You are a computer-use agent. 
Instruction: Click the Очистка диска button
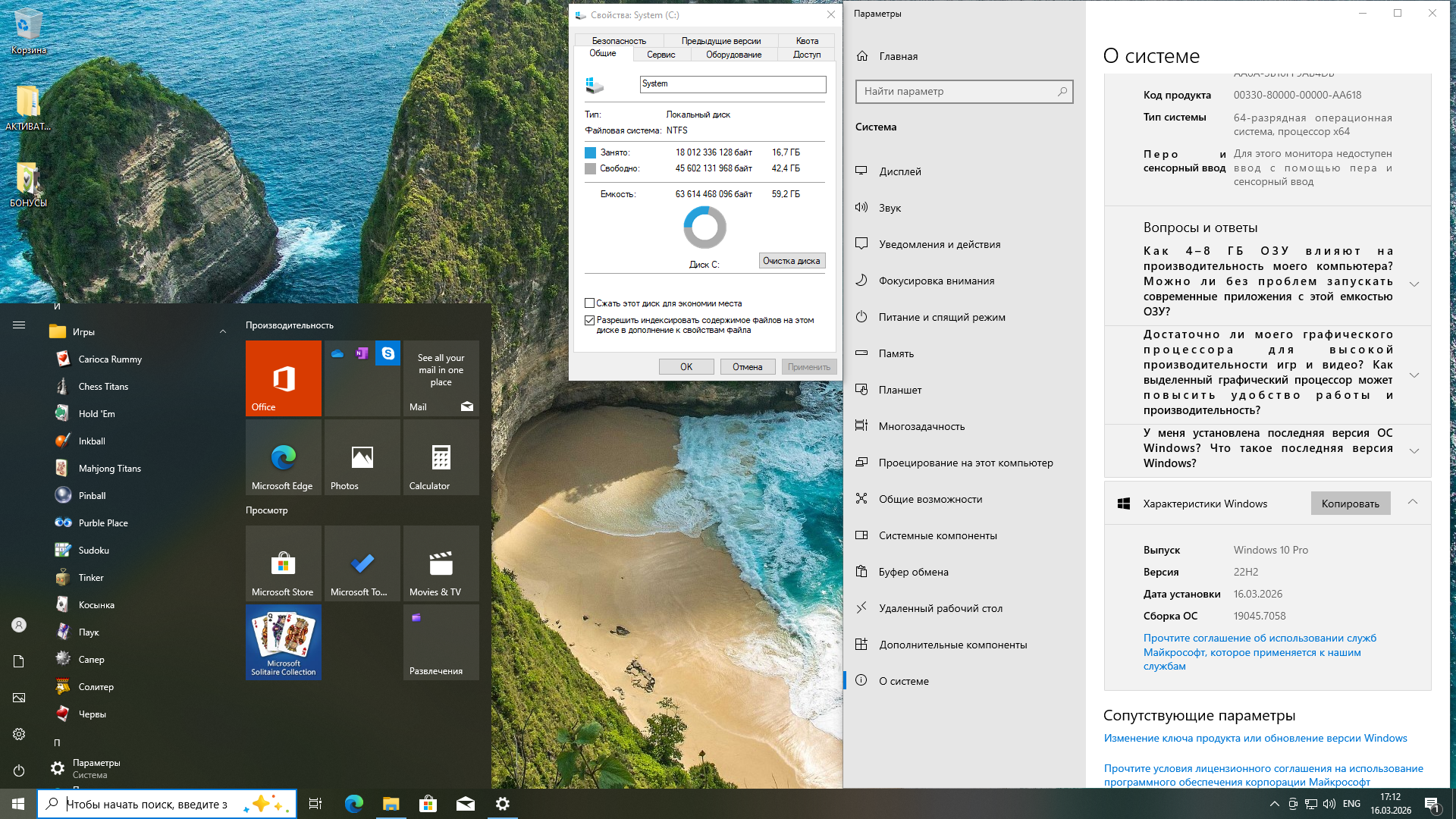791,261
